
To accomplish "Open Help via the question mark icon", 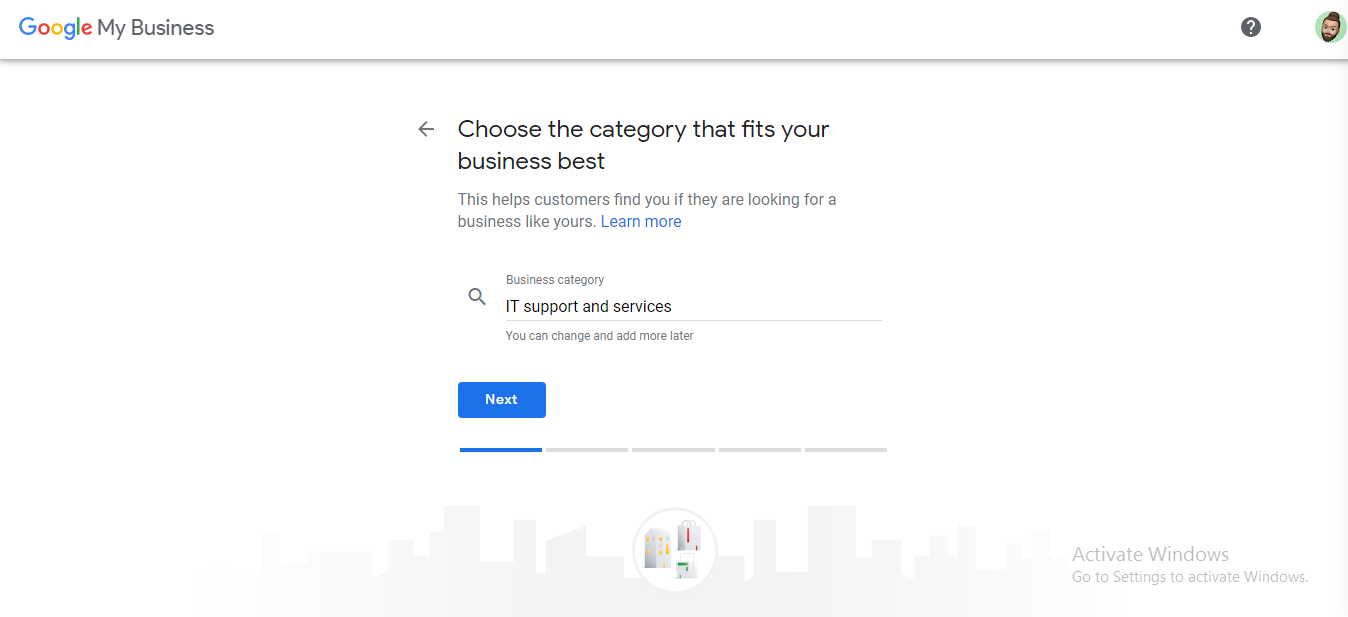I will coord(1250,27).
